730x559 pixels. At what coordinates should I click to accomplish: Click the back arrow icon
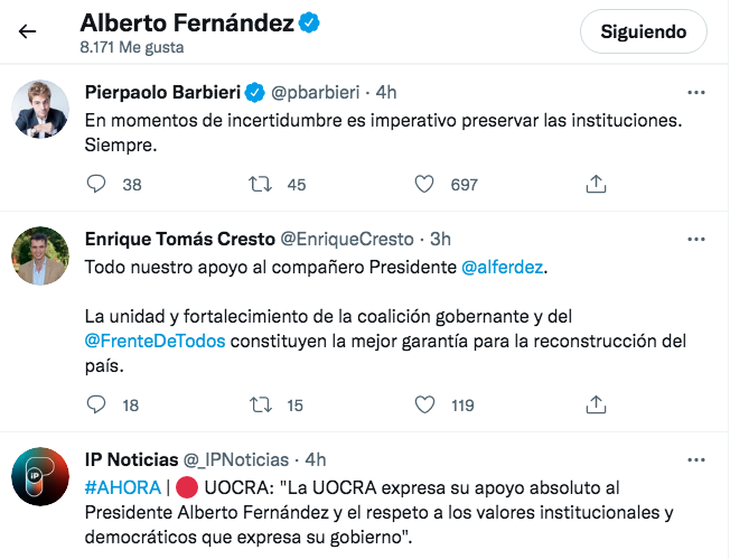coord(28,31)
